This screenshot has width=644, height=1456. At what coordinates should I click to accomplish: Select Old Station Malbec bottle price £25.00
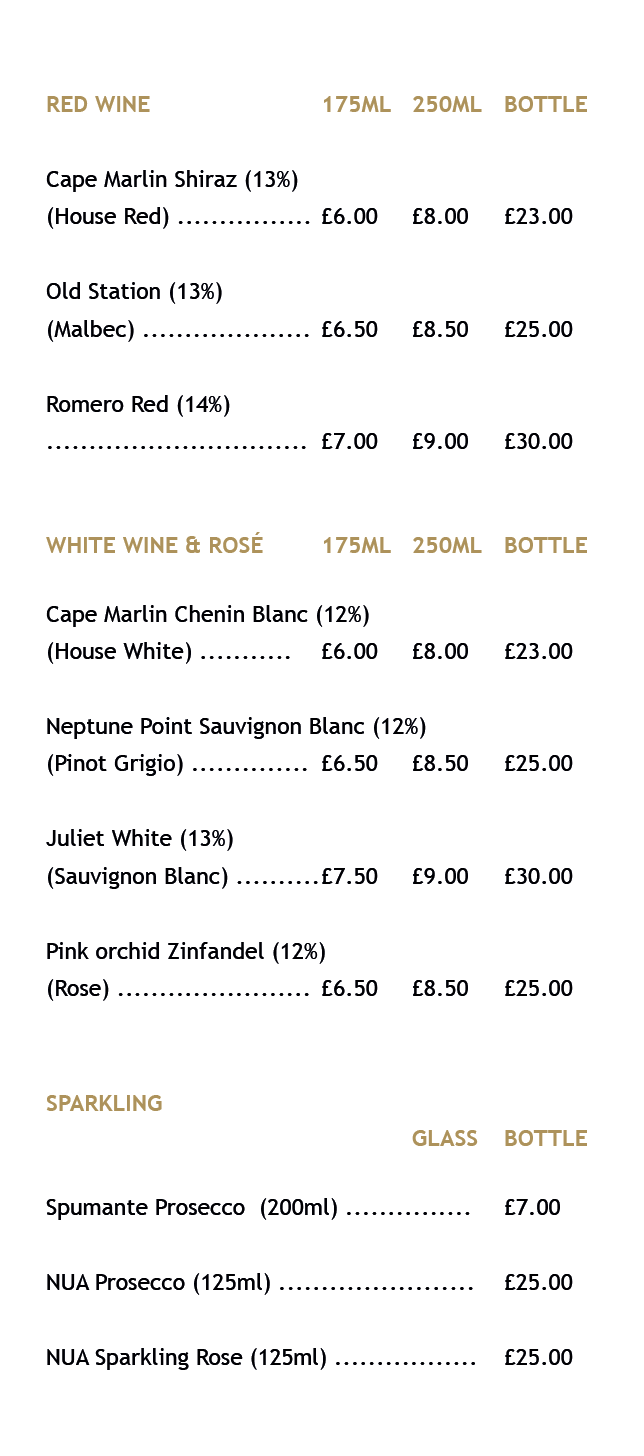pyautogui.click(x=538, y=329)
